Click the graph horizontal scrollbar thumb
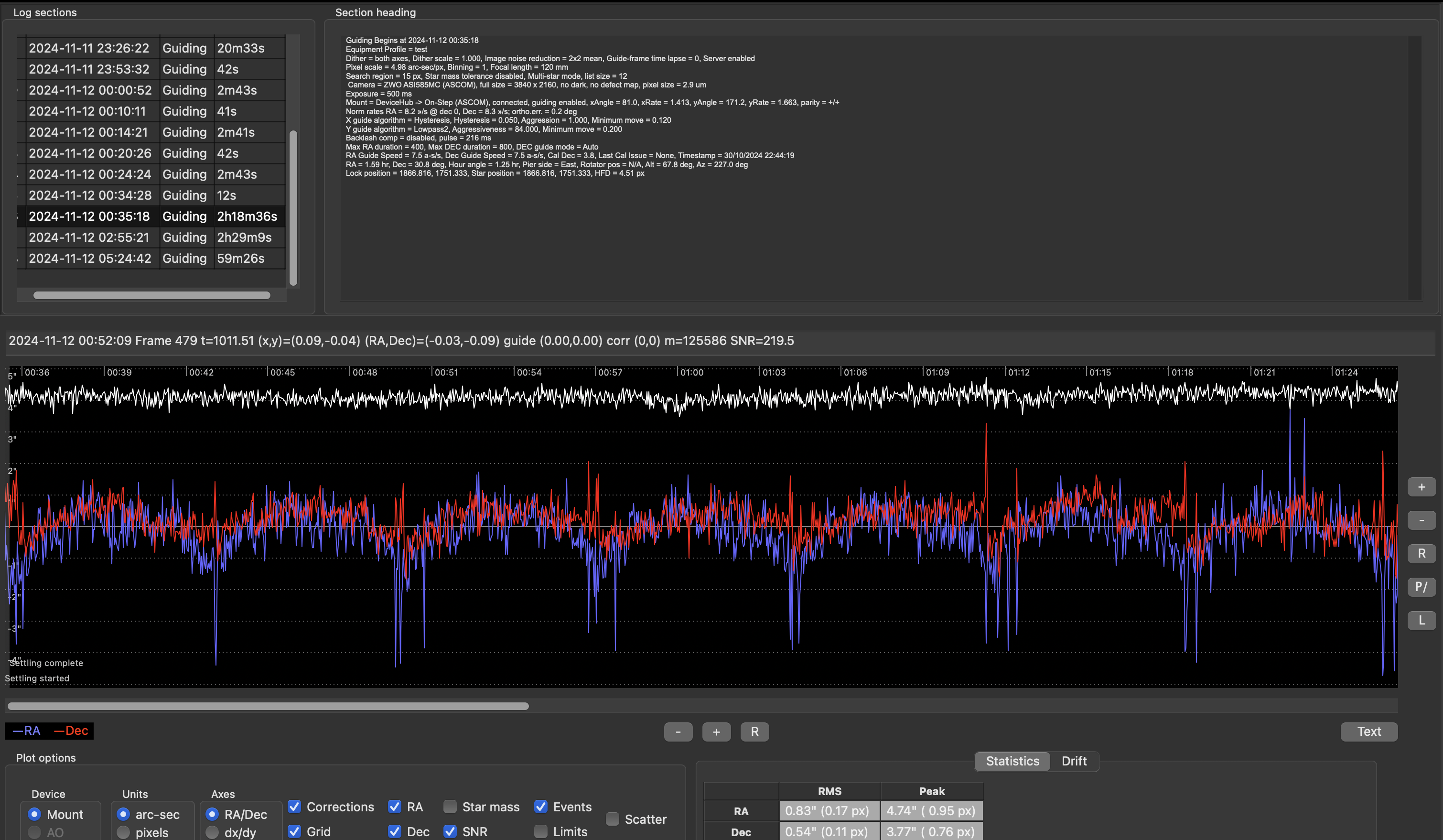Image resolution: width=1443 pixels, height=840 pixels. pos(268,706)
